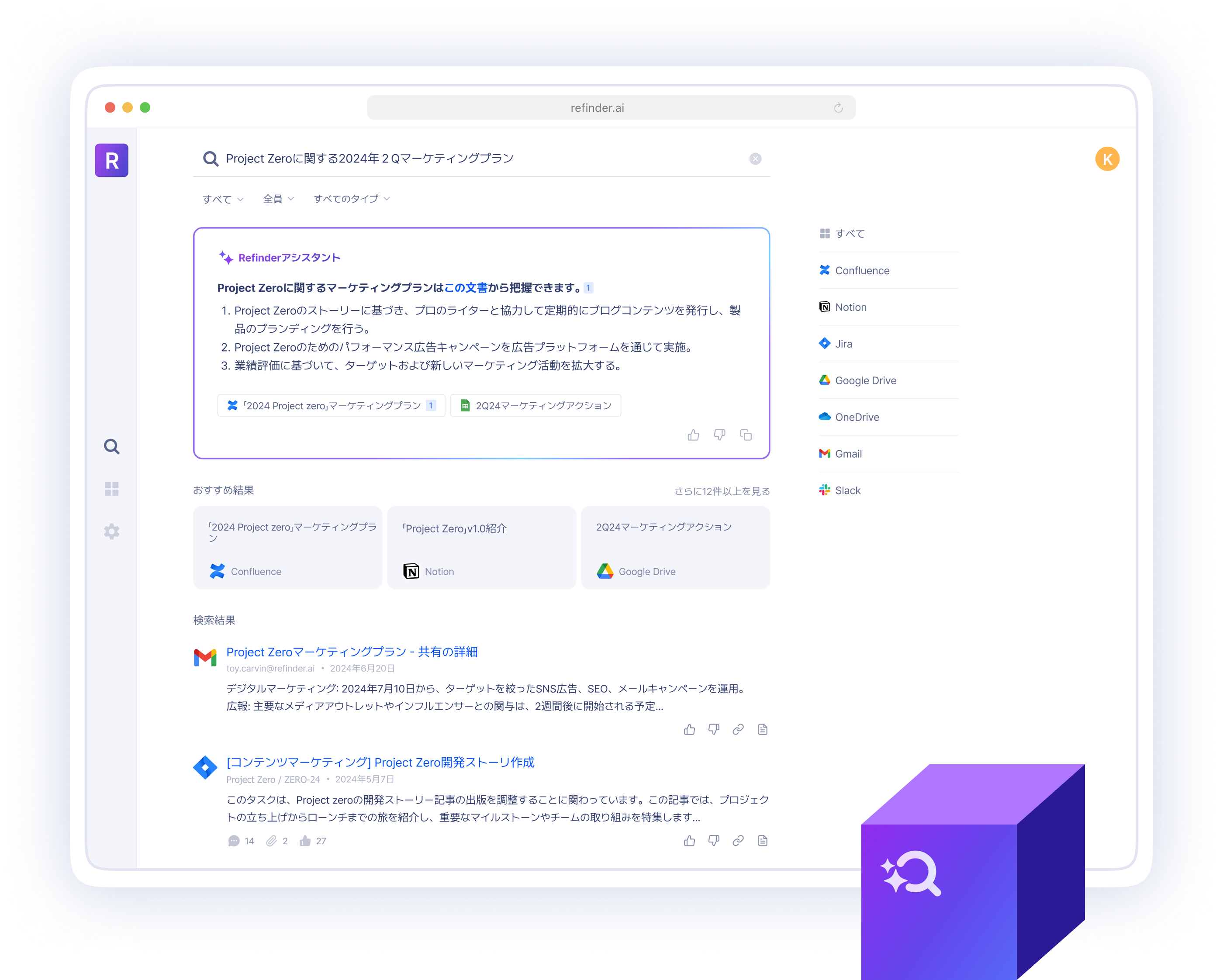Image resolution: width=1223 pixels, height=980 pixels.
Task: Click footnote marker 1 after assistant headline
Action: (588, 288)
